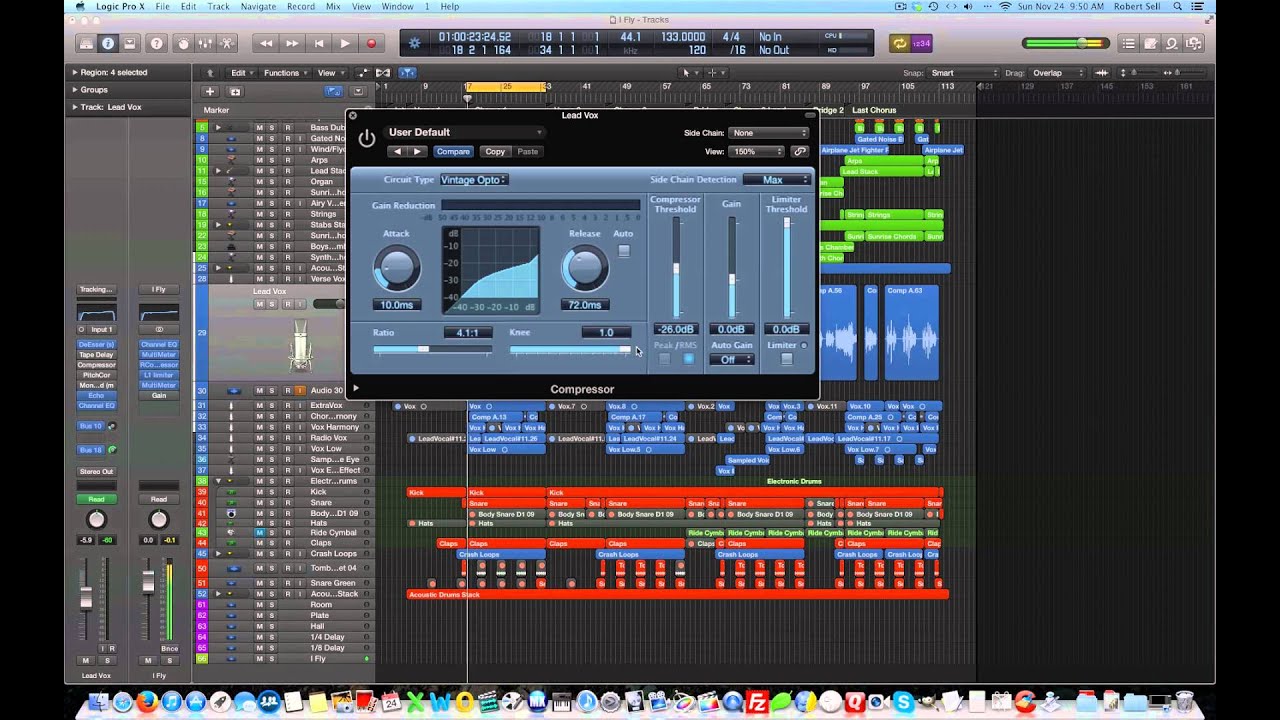Go to the beginning of project

point(319,43)
